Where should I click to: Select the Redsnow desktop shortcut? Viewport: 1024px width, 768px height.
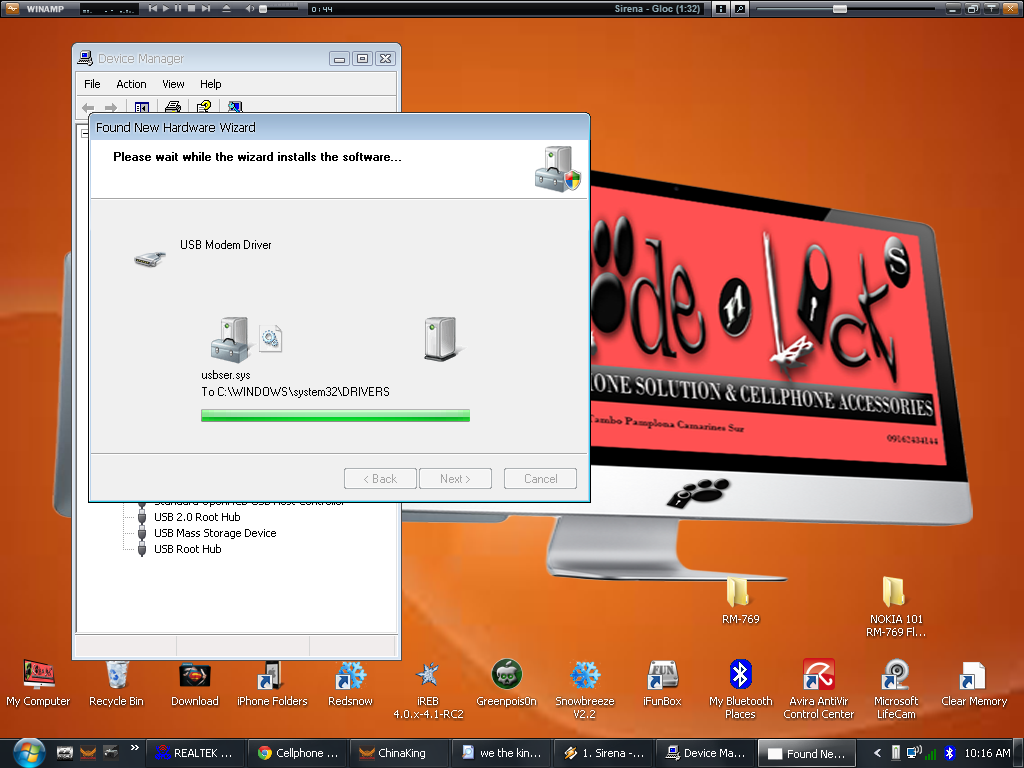pos(350,683)
